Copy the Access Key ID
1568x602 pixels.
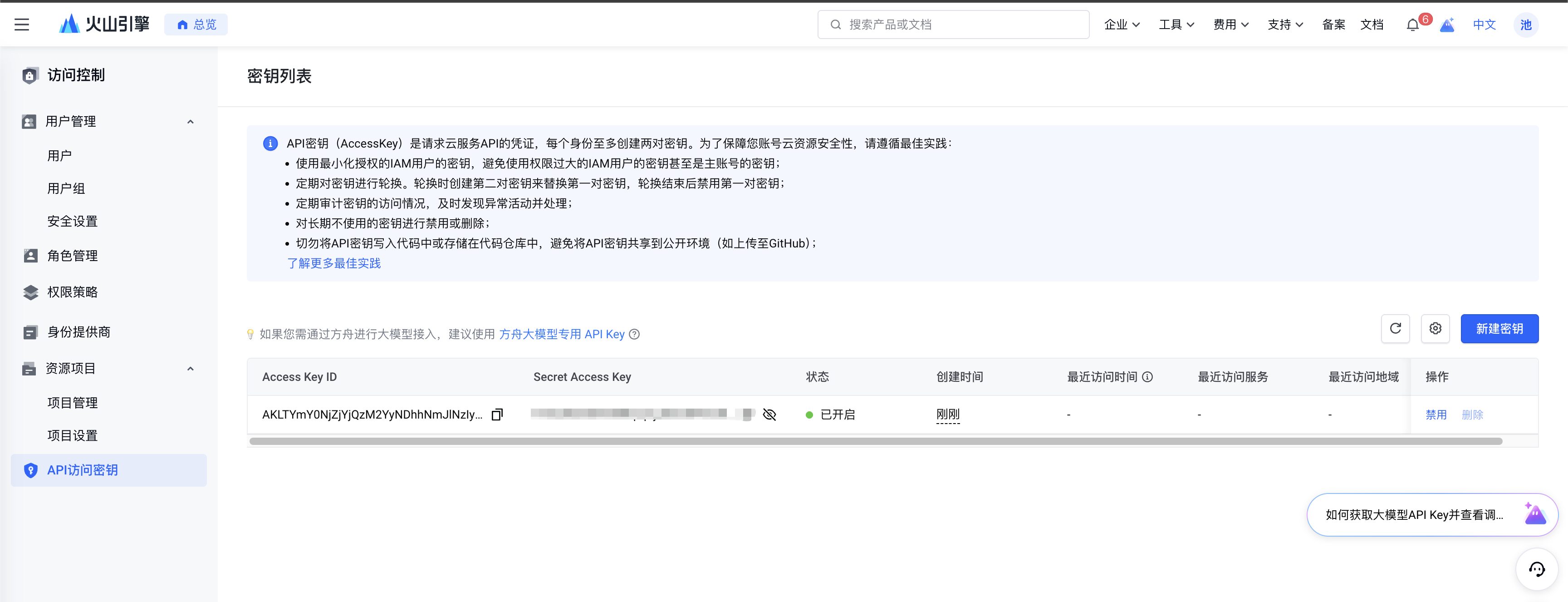pyautogui.click(x=497, y=414)
